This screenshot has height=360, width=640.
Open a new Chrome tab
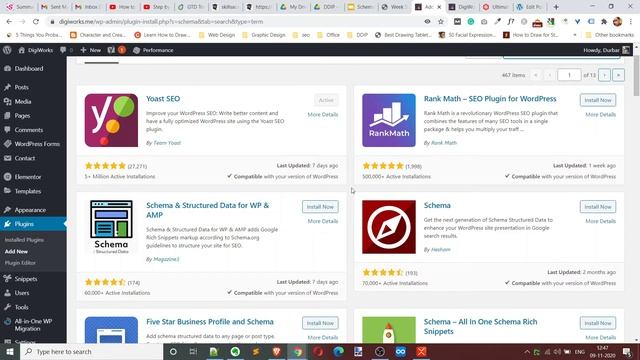pos(556,7)
